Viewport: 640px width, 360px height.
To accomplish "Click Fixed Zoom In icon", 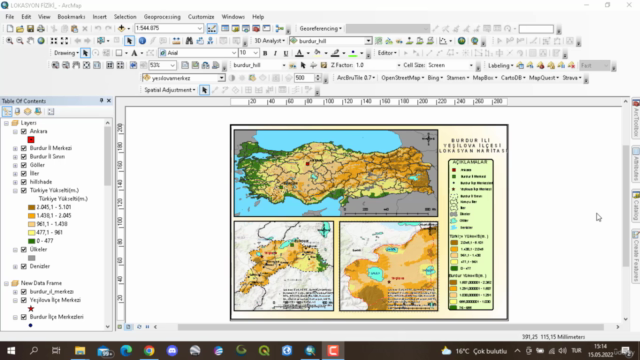I will pyautogui.click(x=54, y=41).
